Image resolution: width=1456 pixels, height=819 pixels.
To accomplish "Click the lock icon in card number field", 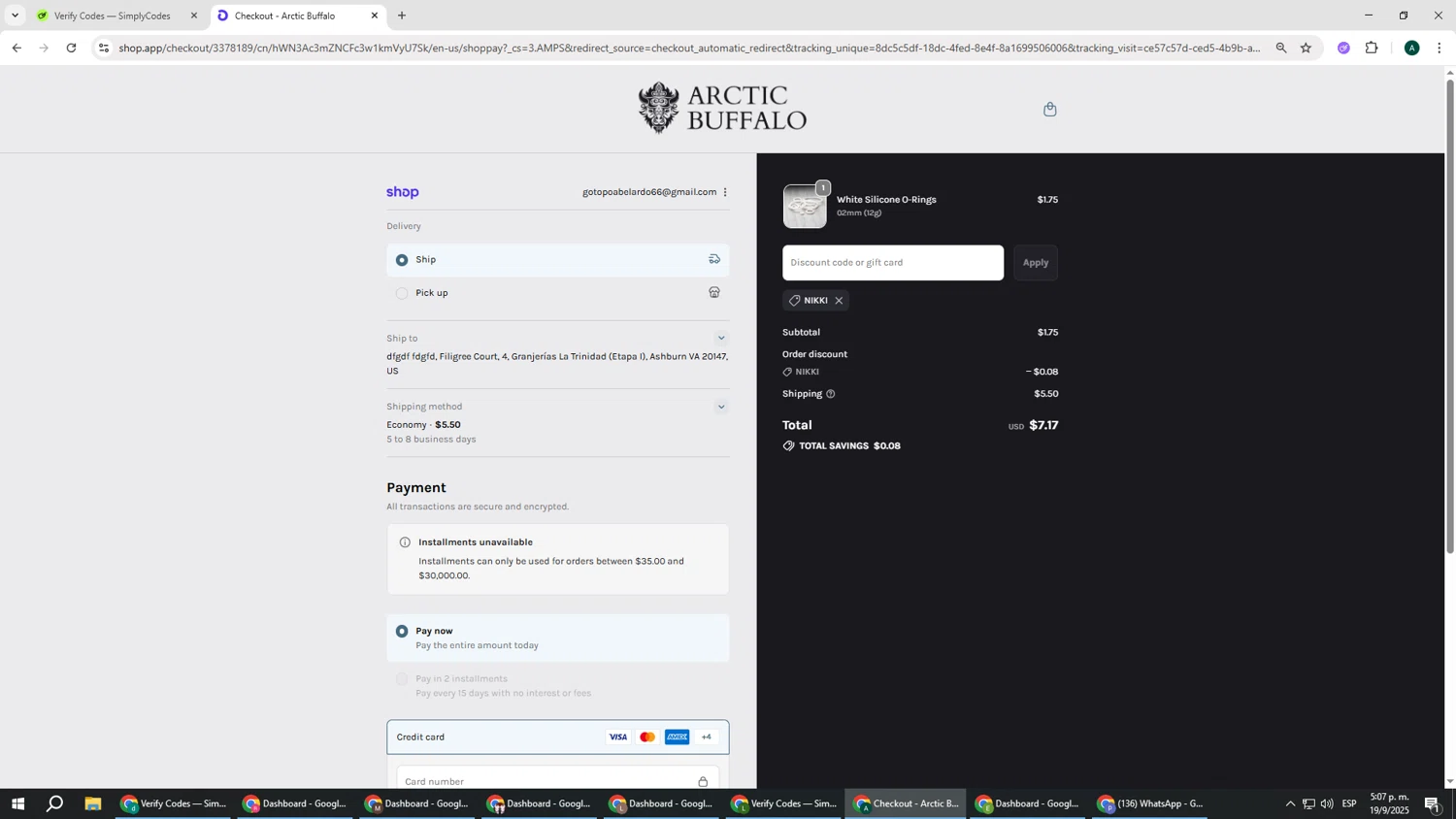I will point(703,782).
